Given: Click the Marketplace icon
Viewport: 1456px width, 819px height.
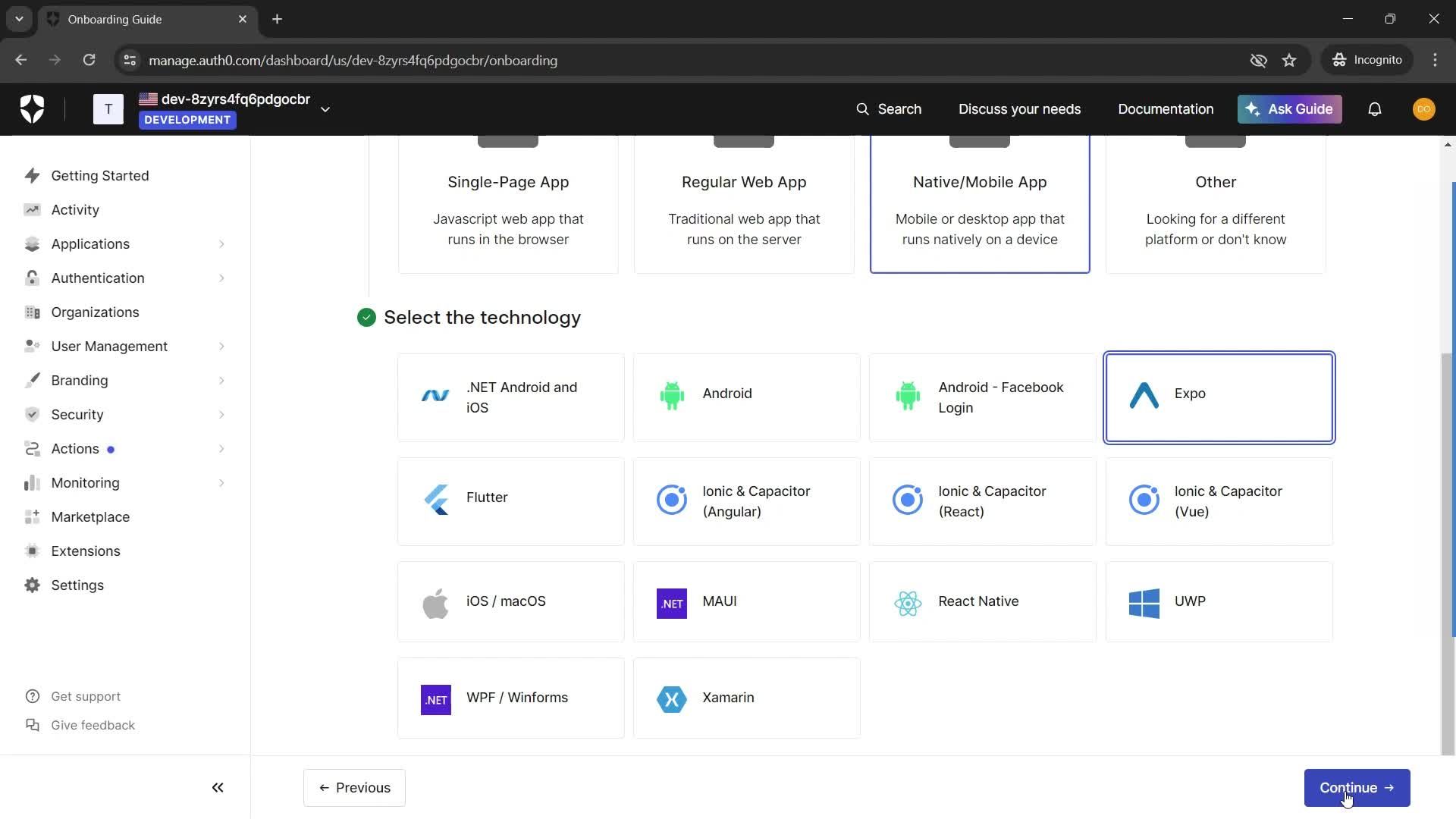Looking at the screenshot, I should pyautogui.click(x=32, y=517).
